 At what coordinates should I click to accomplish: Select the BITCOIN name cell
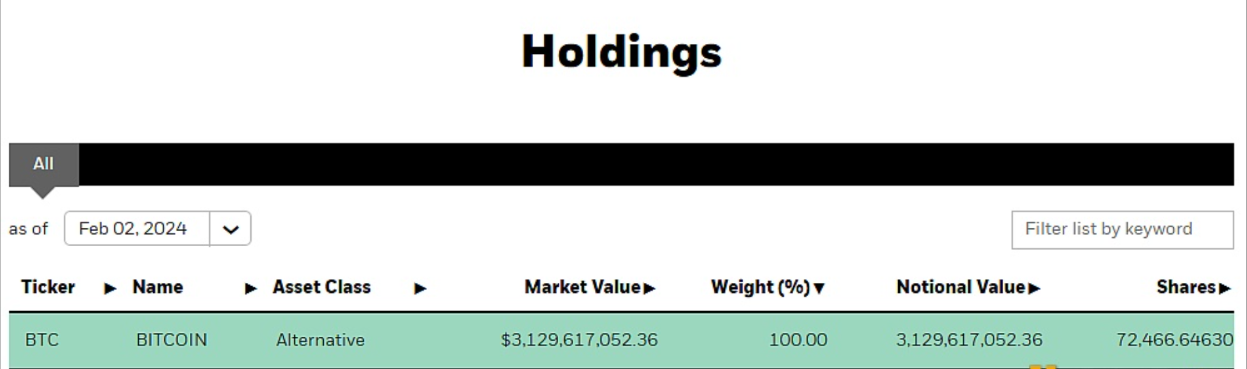(172, 340)
